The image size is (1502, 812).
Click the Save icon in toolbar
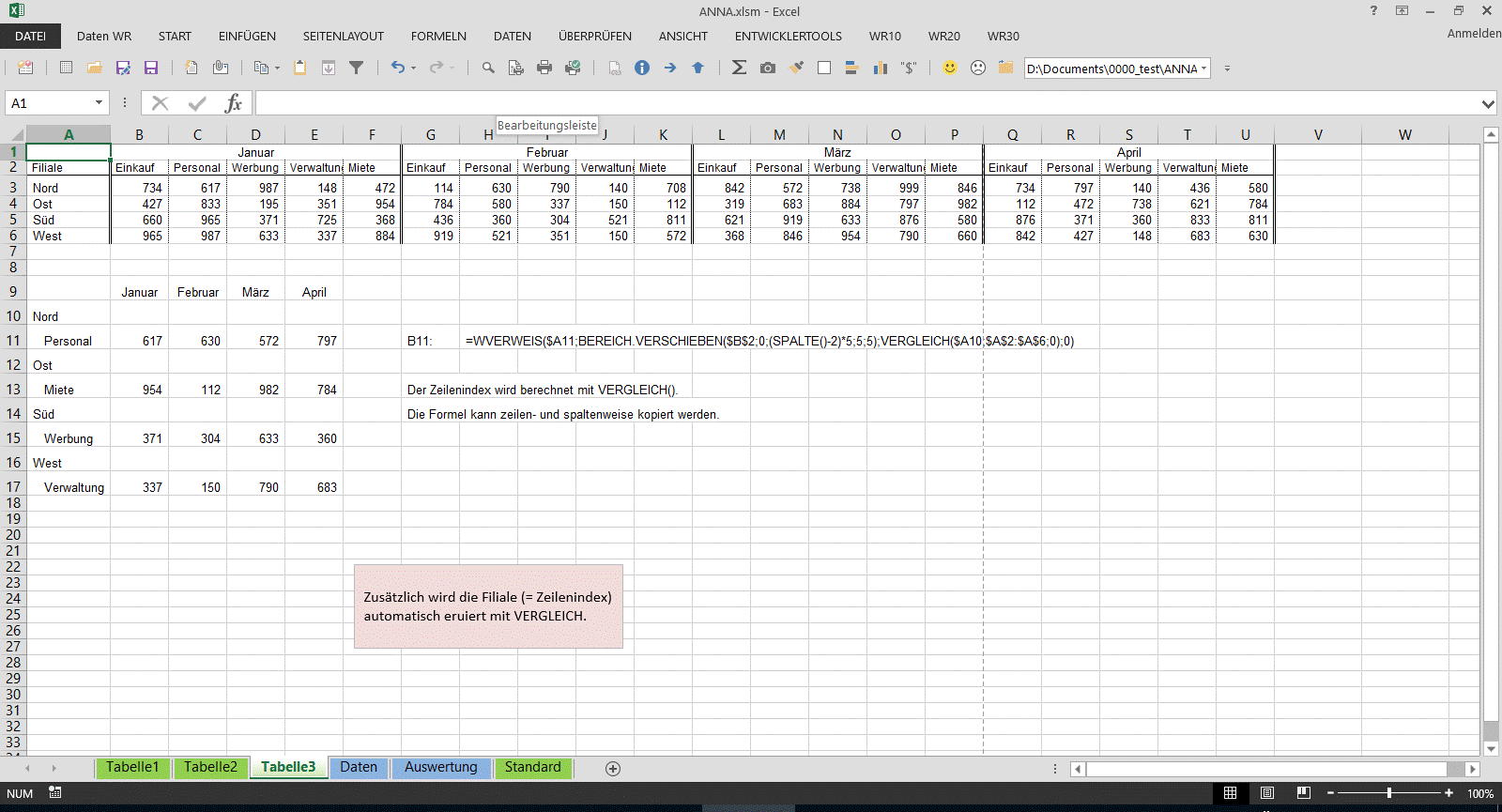(x=151, y=68)
